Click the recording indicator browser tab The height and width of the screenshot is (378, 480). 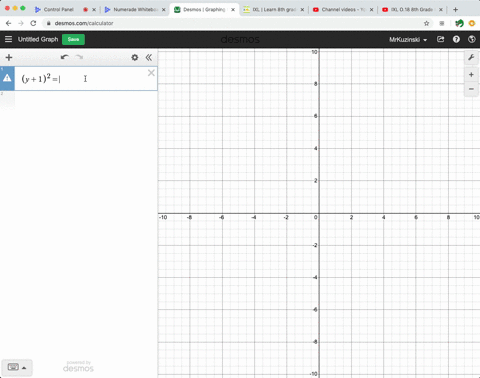(x=85, y=10)
